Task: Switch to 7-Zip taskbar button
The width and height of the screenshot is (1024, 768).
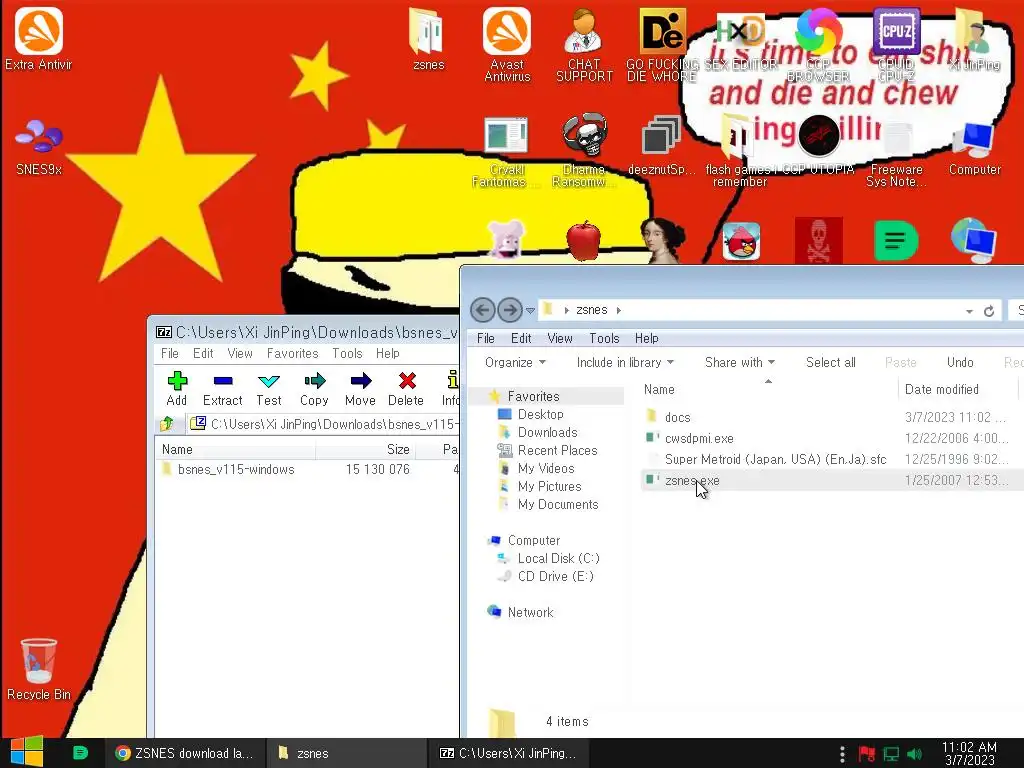Action: pyautogui.click(x=508, y=753)
